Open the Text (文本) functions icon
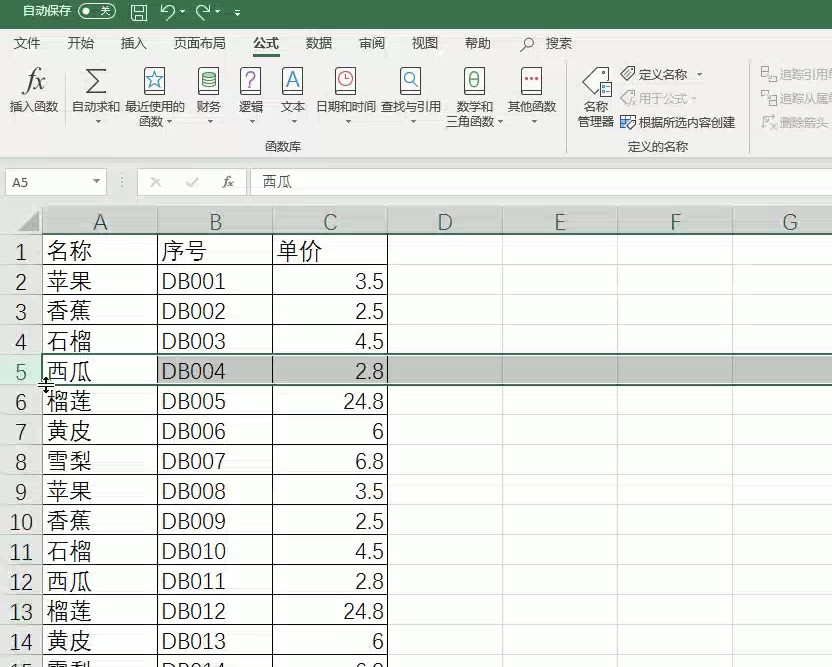Image resolution: width=832 pixels, height=667 pixels. coord(292,82)
